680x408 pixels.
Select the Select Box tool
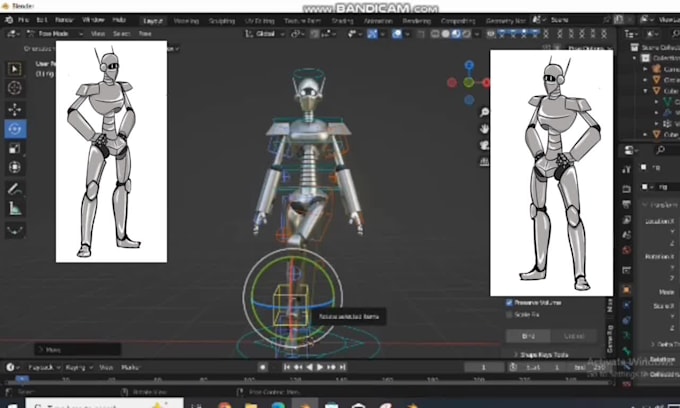(15, 69)
